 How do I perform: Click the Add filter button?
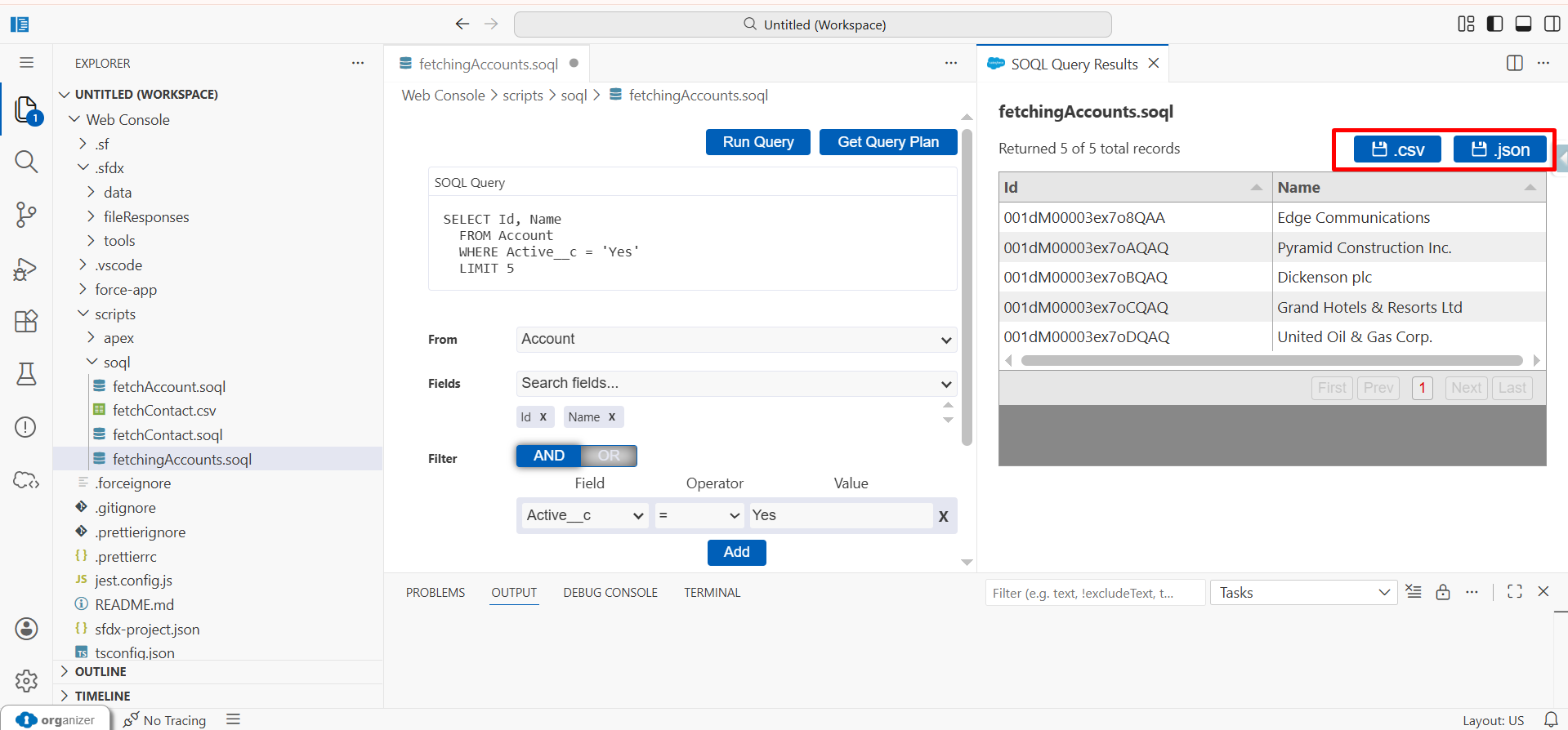coord(736,552)
